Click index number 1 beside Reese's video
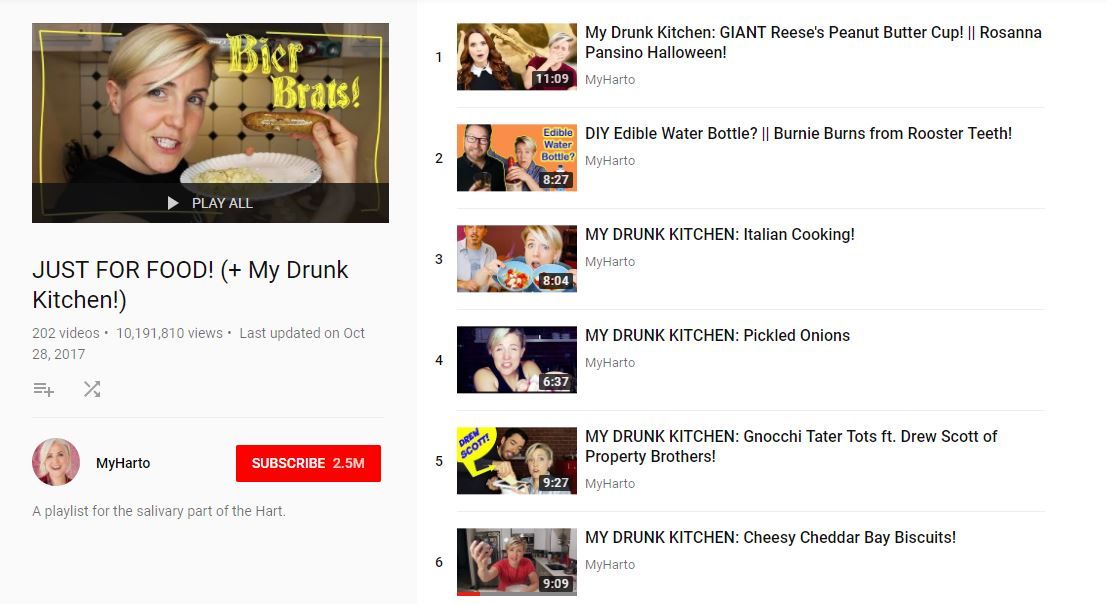The image size is (1107, 604). pyautogui.click(x=438, y=57)
